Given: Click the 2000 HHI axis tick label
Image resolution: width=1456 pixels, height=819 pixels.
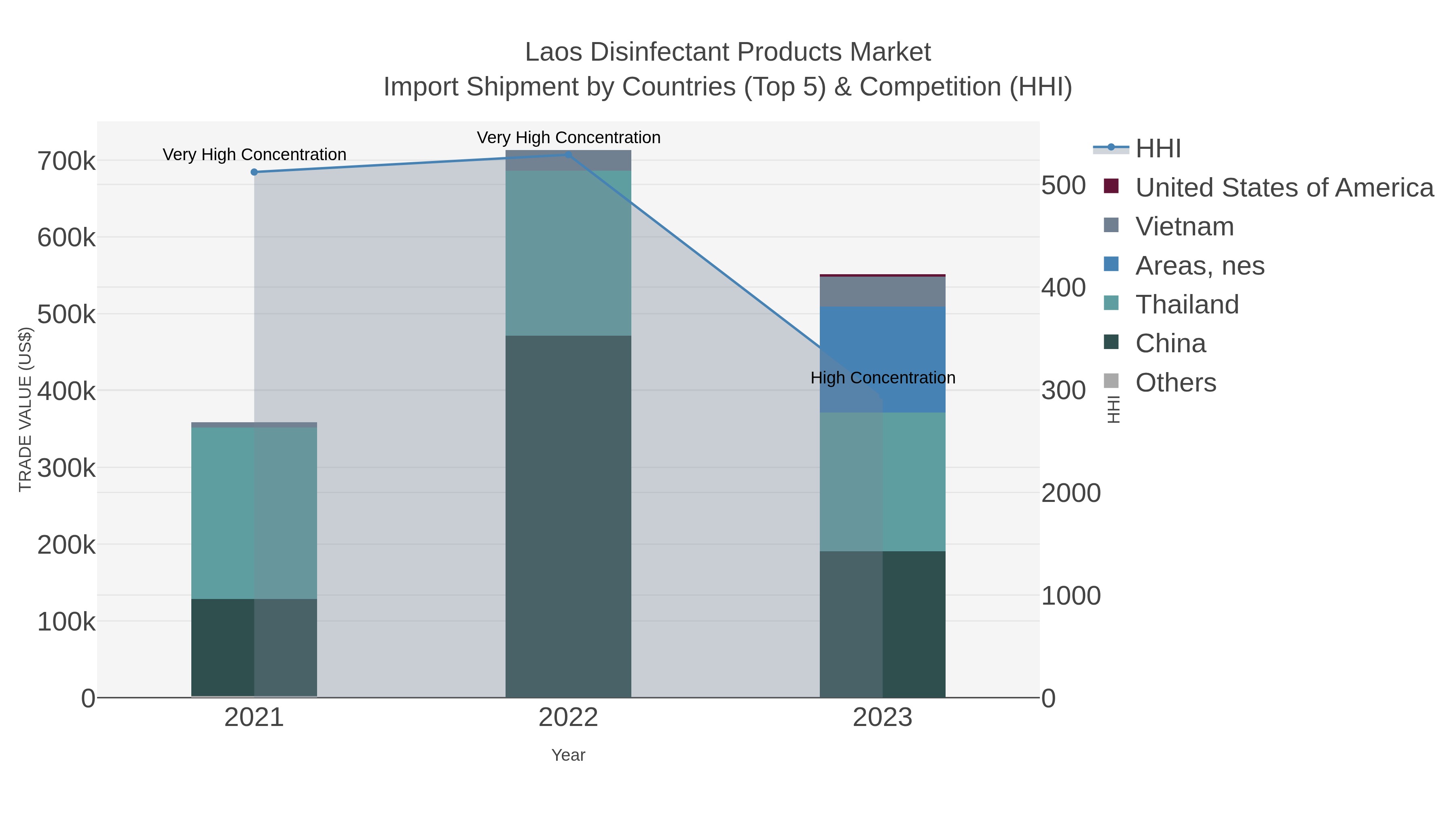Looking at the screenshot, I should (x=1071, y=493).
